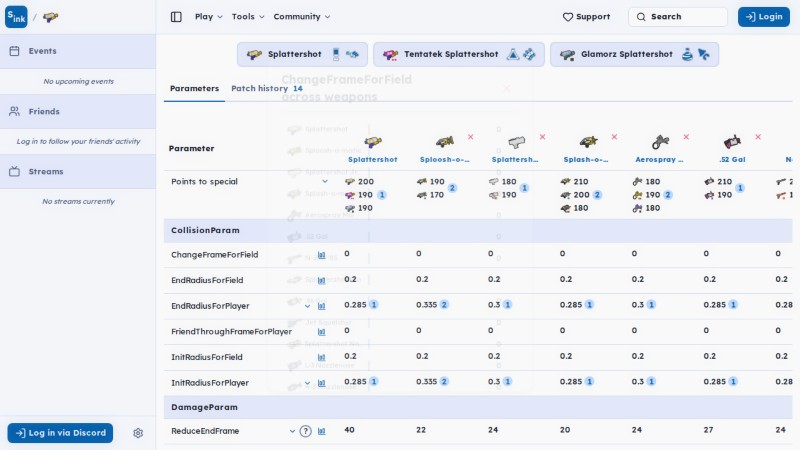
Task: Click the ReduceEndFrame help question icon
Action: point(305,431)
